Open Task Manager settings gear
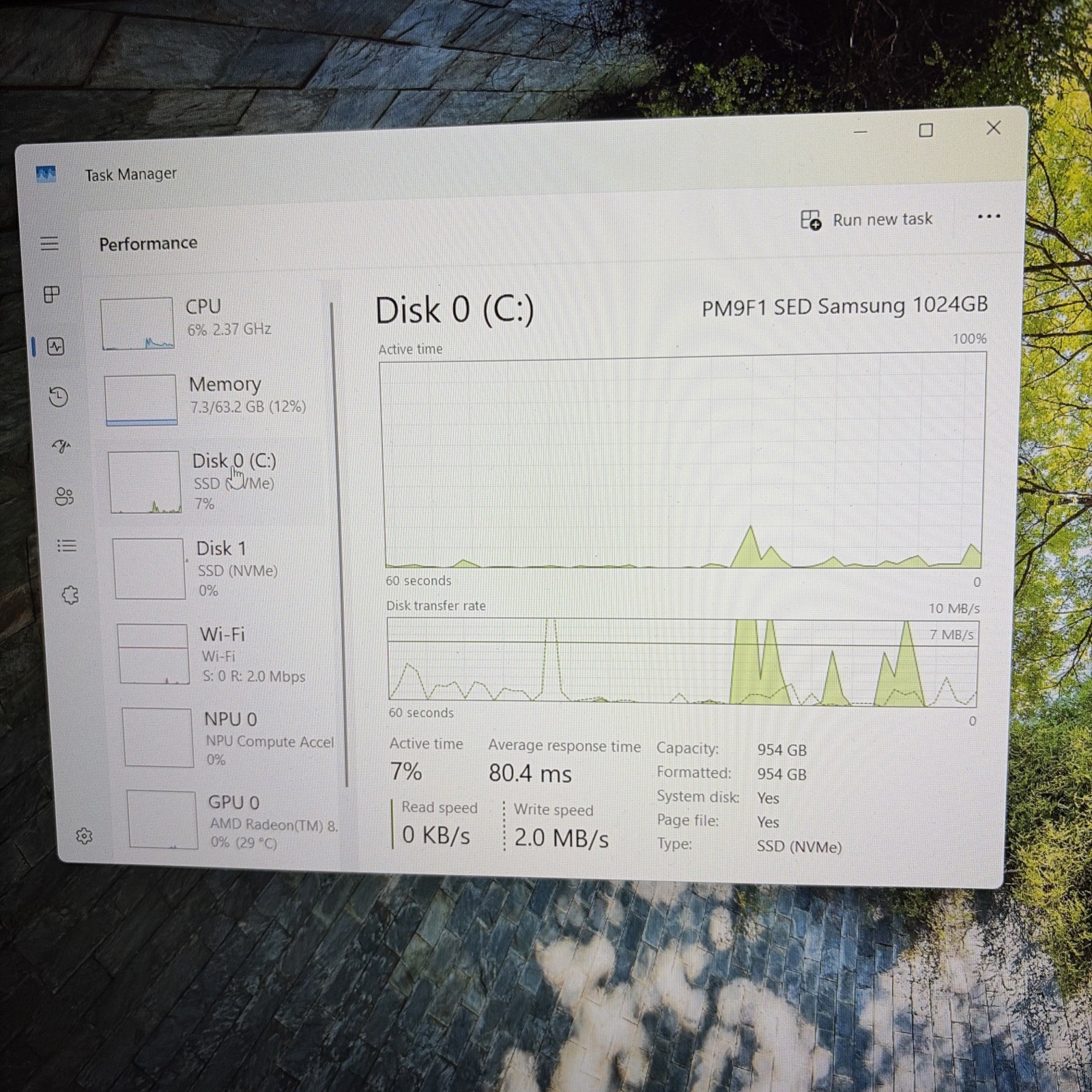This screenshot has height=1092, width=1092. pos(84,836)
